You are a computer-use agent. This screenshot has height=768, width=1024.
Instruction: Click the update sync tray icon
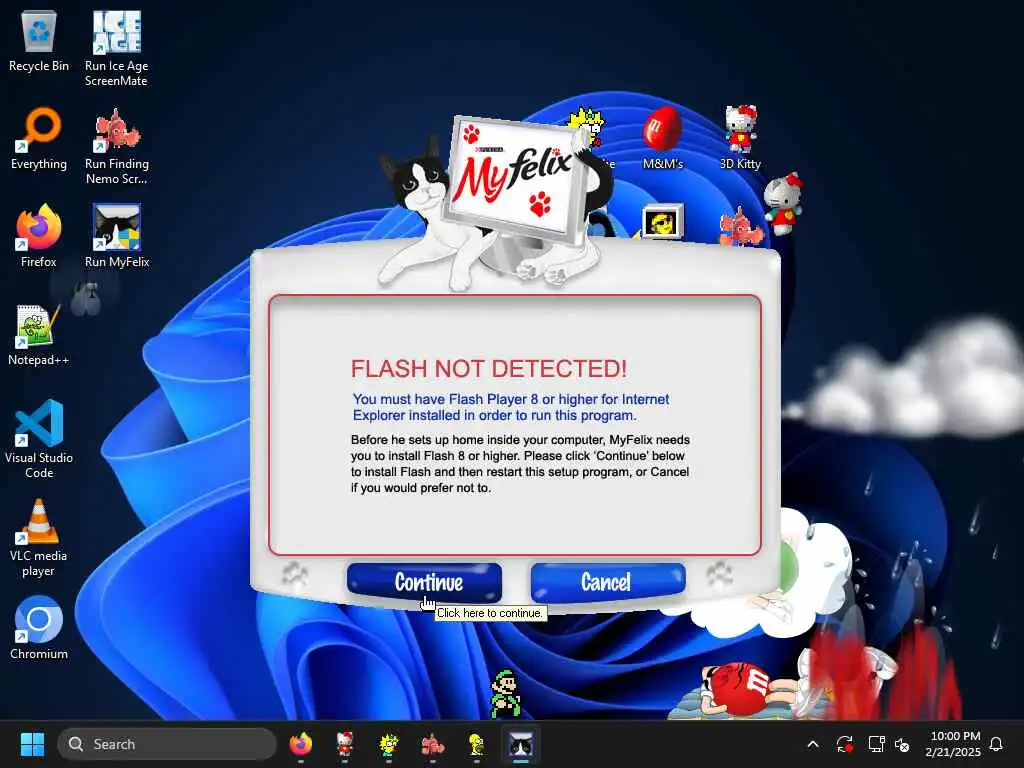click(x=844, y=744)
